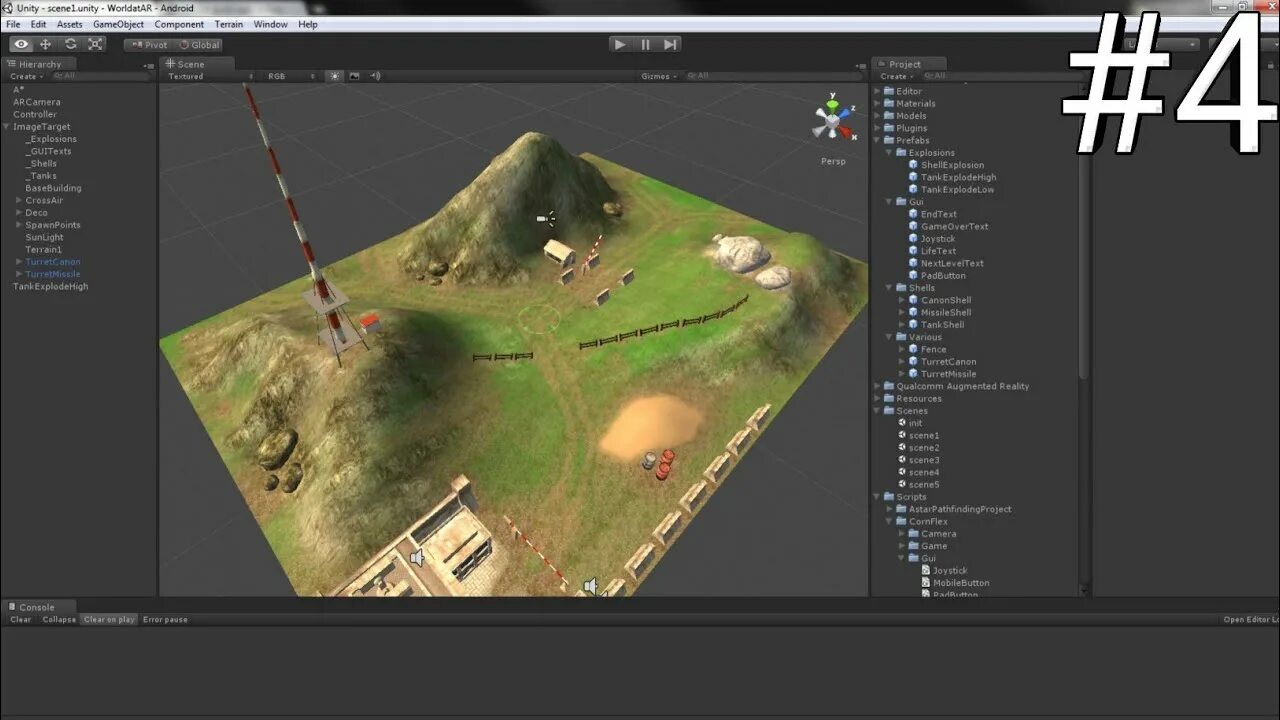Open the Edit menu
This screenshot has width=1280, height=720.
click(38, 24)
